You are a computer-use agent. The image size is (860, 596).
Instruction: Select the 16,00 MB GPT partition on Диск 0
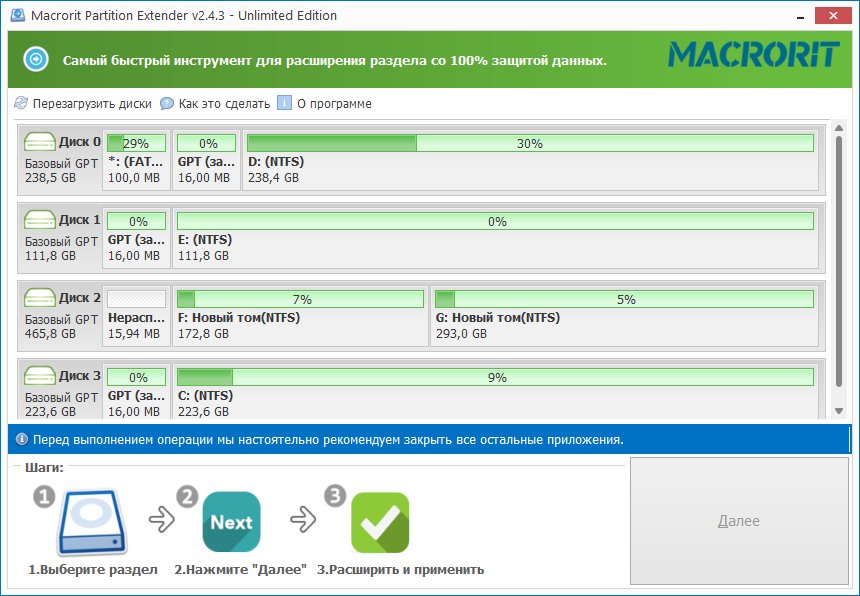207,160
